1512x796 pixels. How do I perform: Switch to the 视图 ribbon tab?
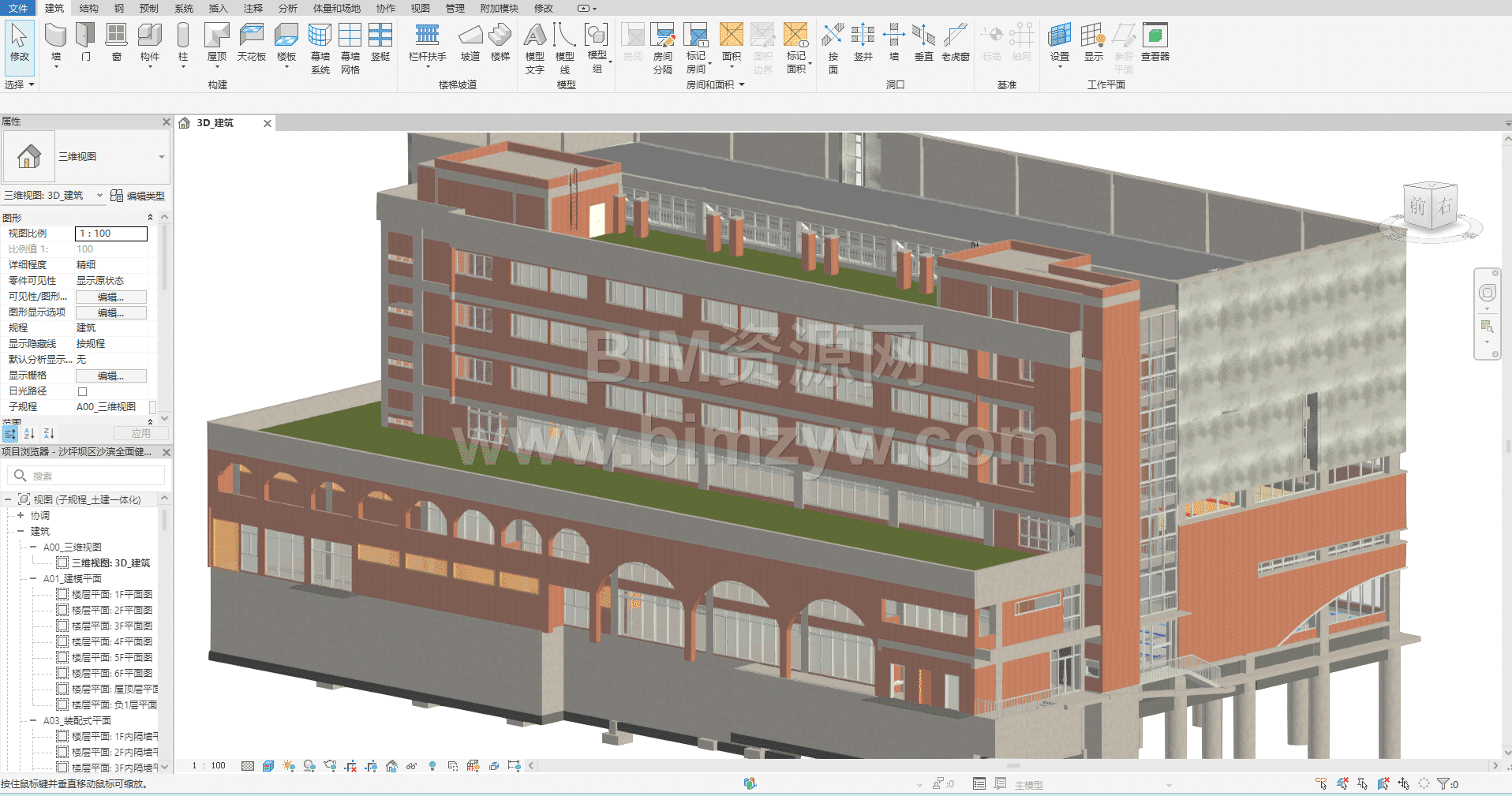[421, 8]
